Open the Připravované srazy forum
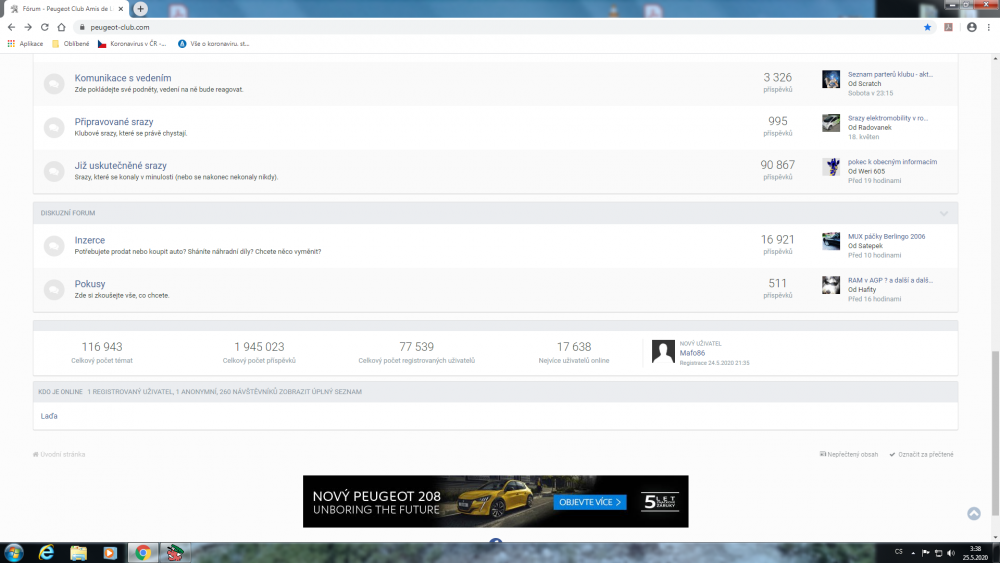Screen dimensions: 1000x563 114,122
